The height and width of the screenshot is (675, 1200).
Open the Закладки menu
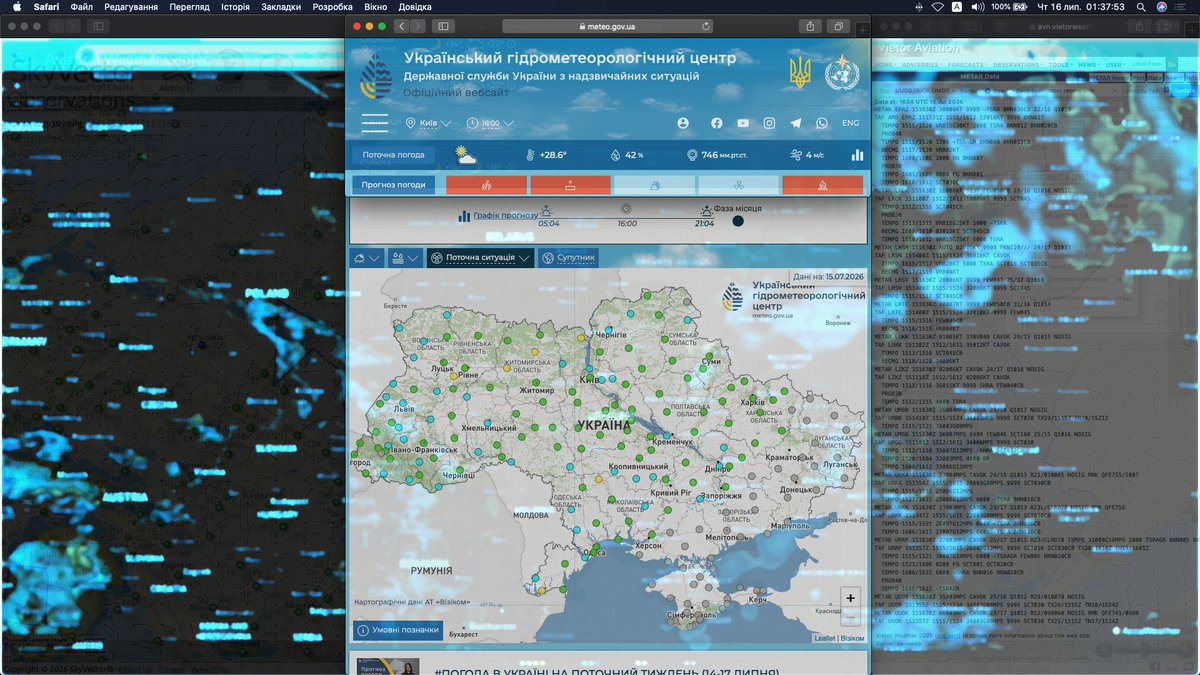[280, 7]
